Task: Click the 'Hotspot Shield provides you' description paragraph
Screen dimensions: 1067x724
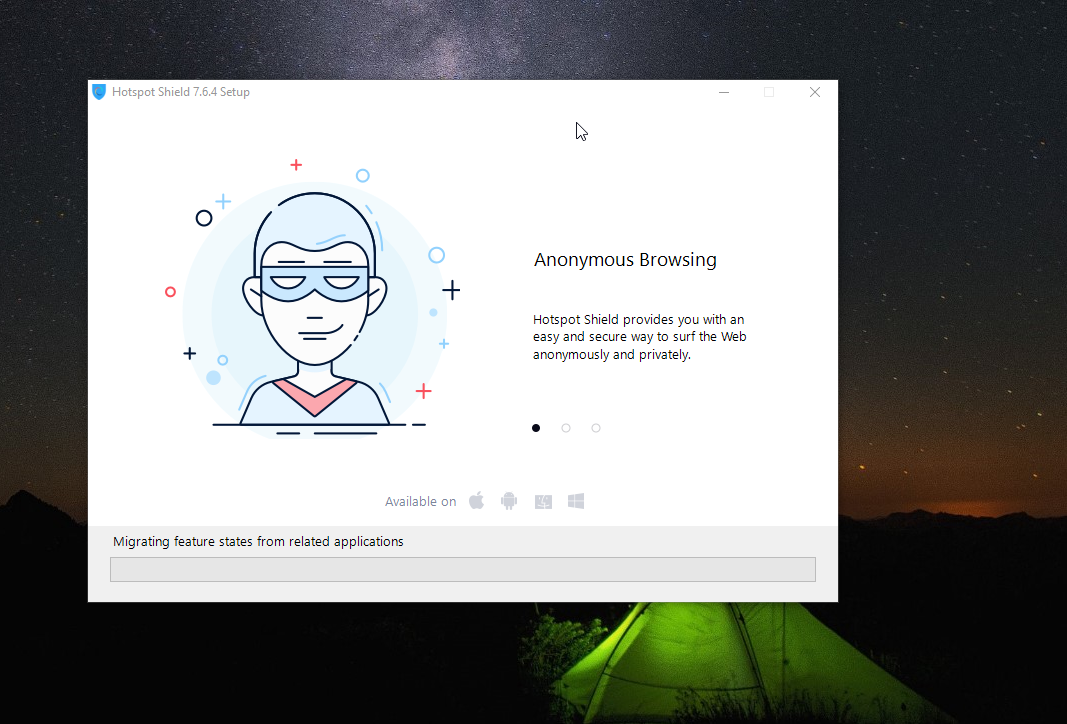Action: [x=640, y=337]
